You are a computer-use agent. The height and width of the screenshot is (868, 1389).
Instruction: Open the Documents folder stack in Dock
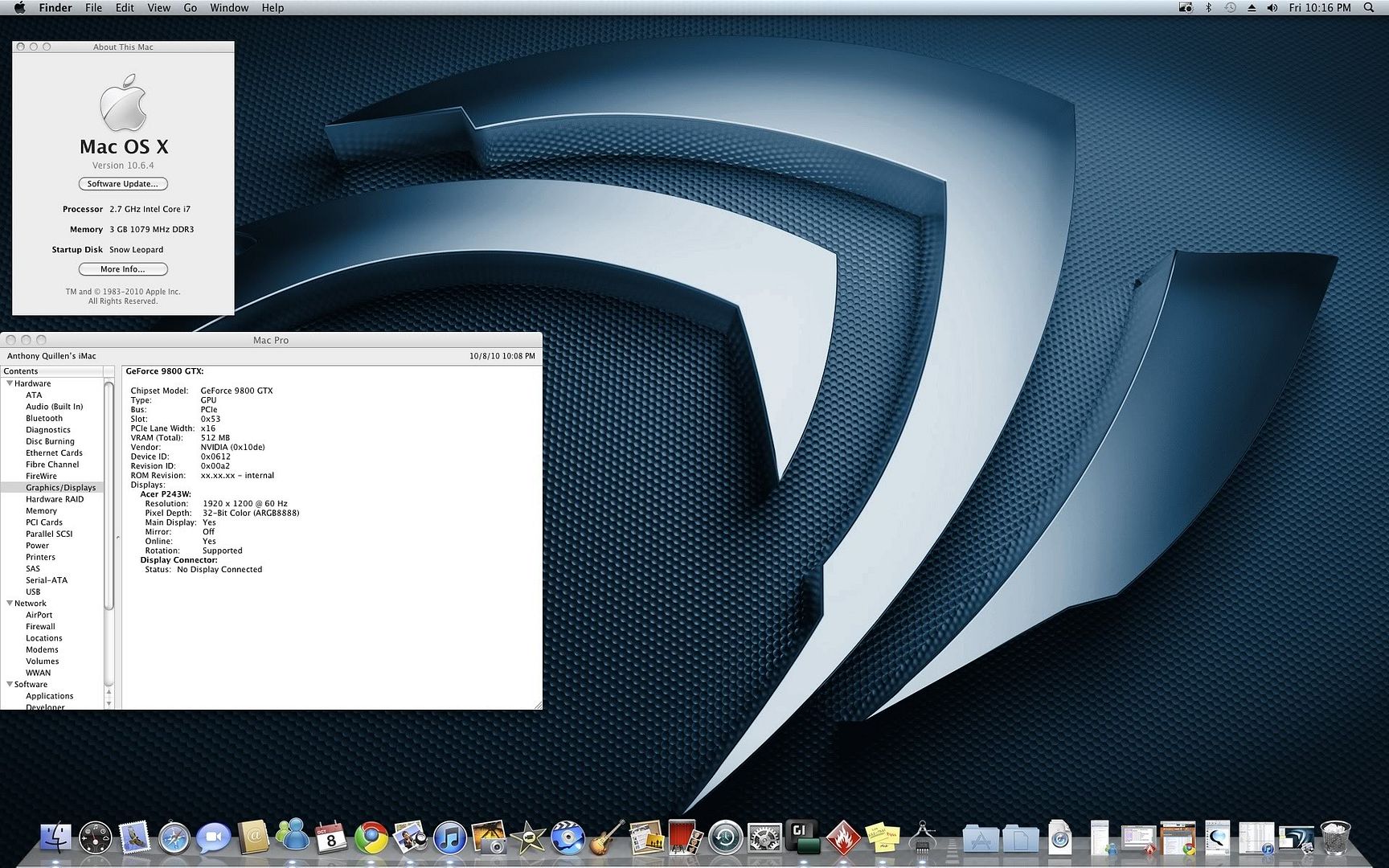[x=1021, y=840]
